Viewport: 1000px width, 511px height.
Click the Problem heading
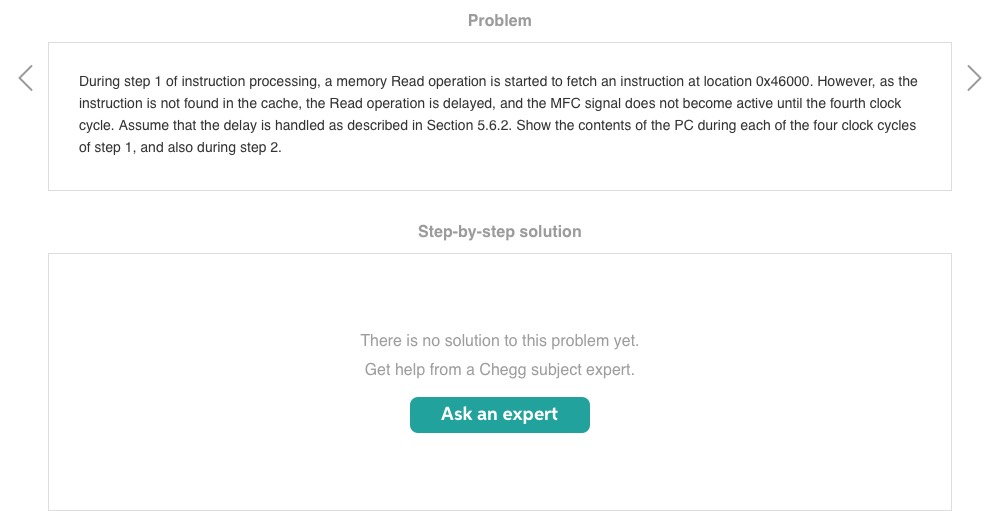(x=499, y=20)
